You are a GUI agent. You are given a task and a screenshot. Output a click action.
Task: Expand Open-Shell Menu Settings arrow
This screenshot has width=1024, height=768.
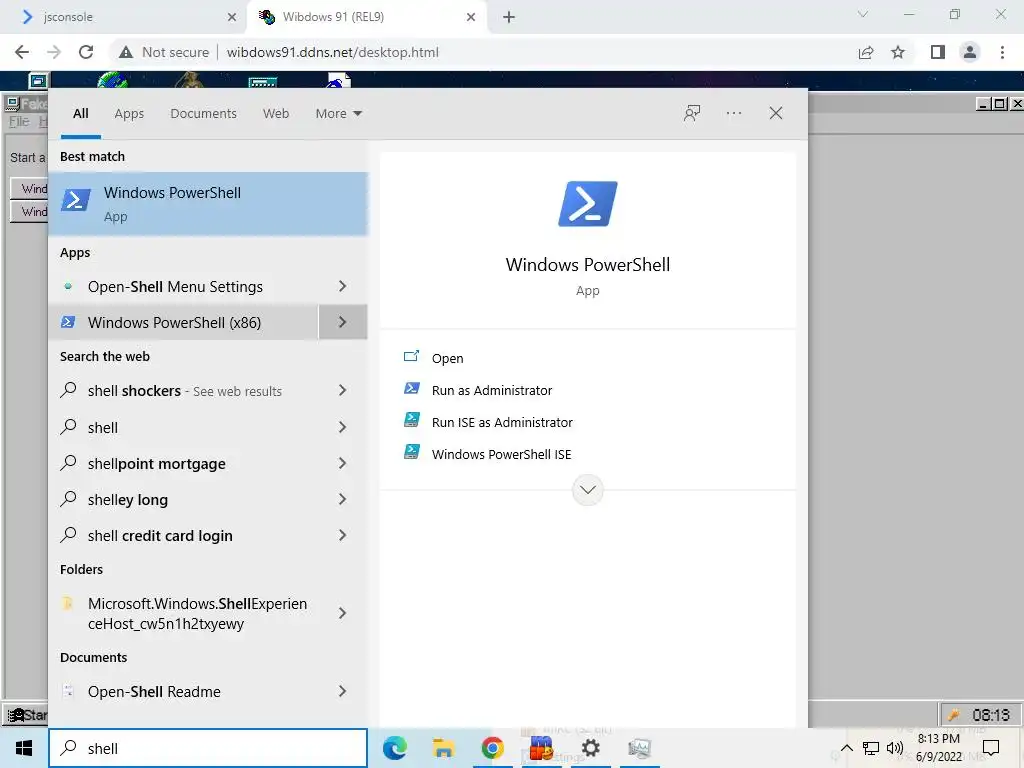point(342,286)
